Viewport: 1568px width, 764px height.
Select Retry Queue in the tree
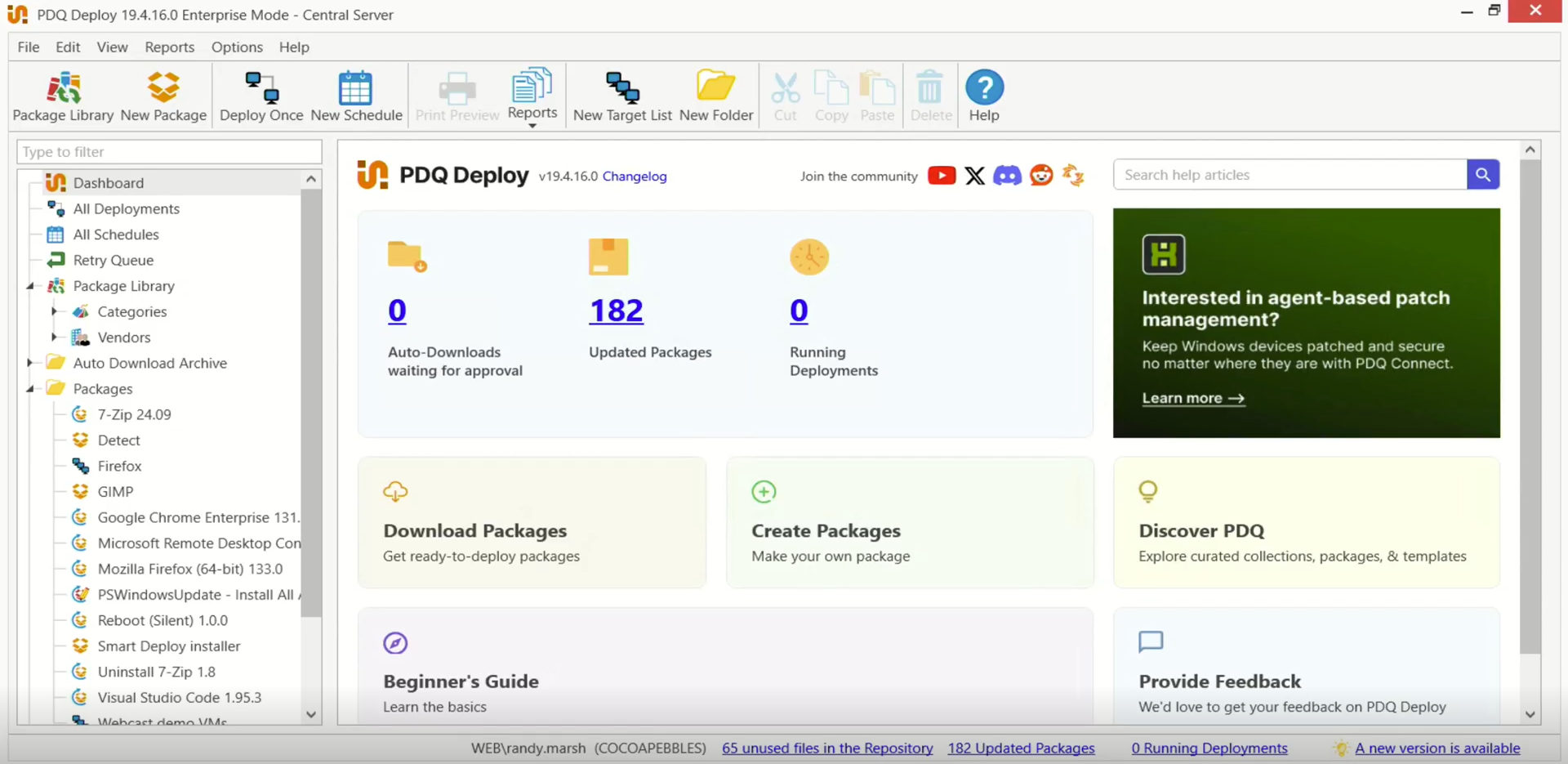113,261
